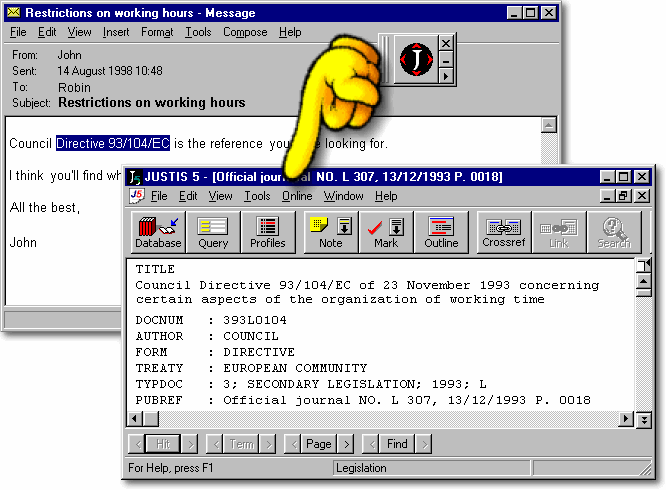This screenshot has height=490, width=666.
Task: Go to previous Term arrow
Action: (x=215, y=444)
